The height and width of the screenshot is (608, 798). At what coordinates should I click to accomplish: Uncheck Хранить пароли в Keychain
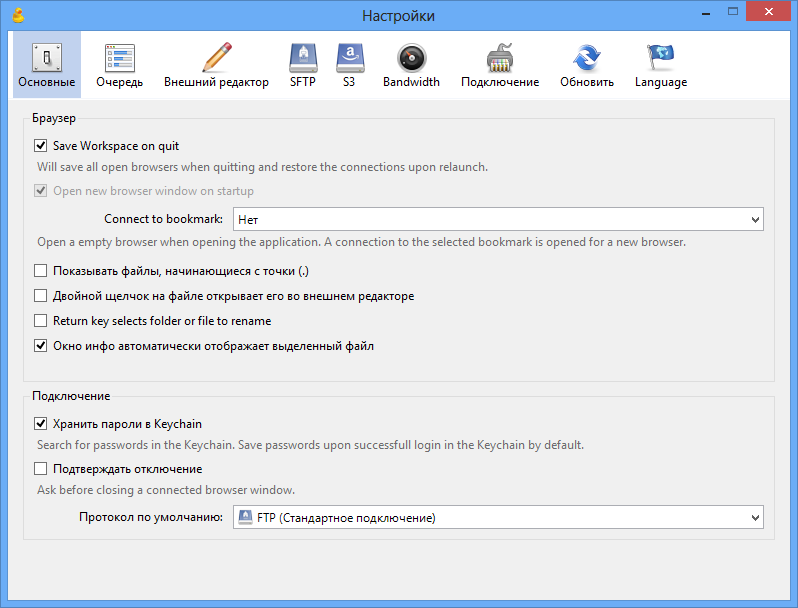(x=41, y=423)
